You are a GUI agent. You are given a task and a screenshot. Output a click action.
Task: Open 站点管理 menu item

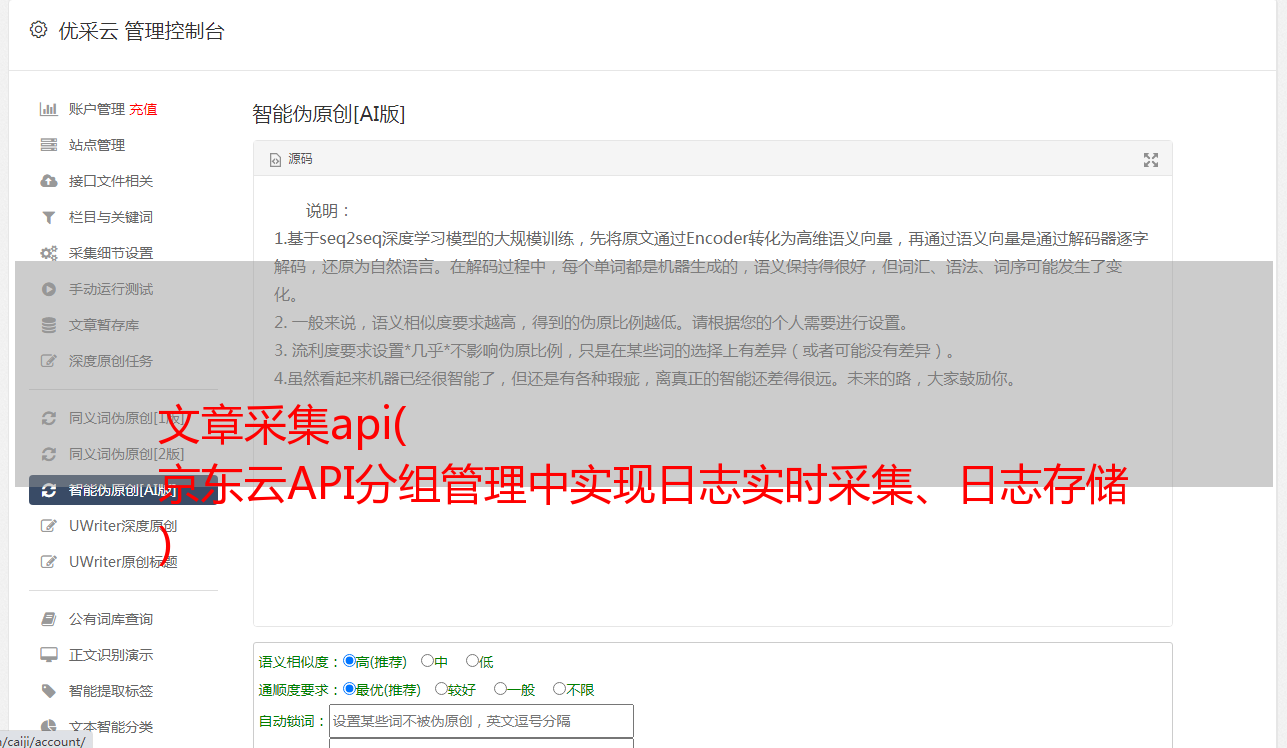coord(97,145)
